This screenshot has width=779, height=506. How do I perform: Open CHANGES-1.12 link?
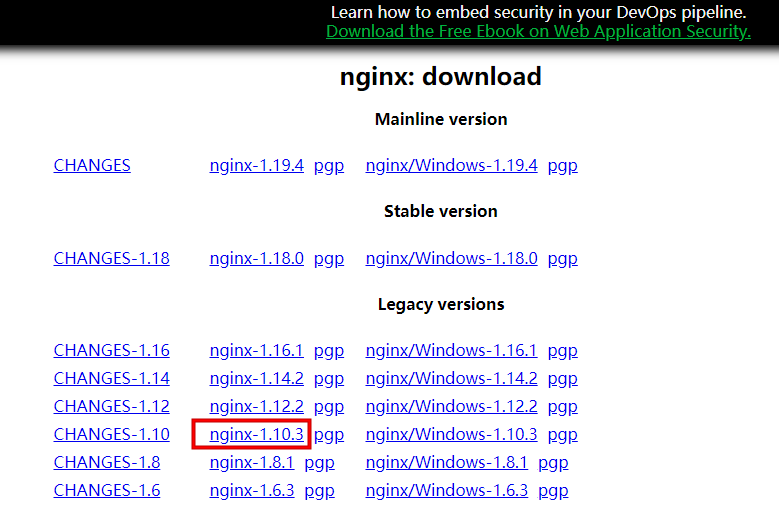(111, 407)
